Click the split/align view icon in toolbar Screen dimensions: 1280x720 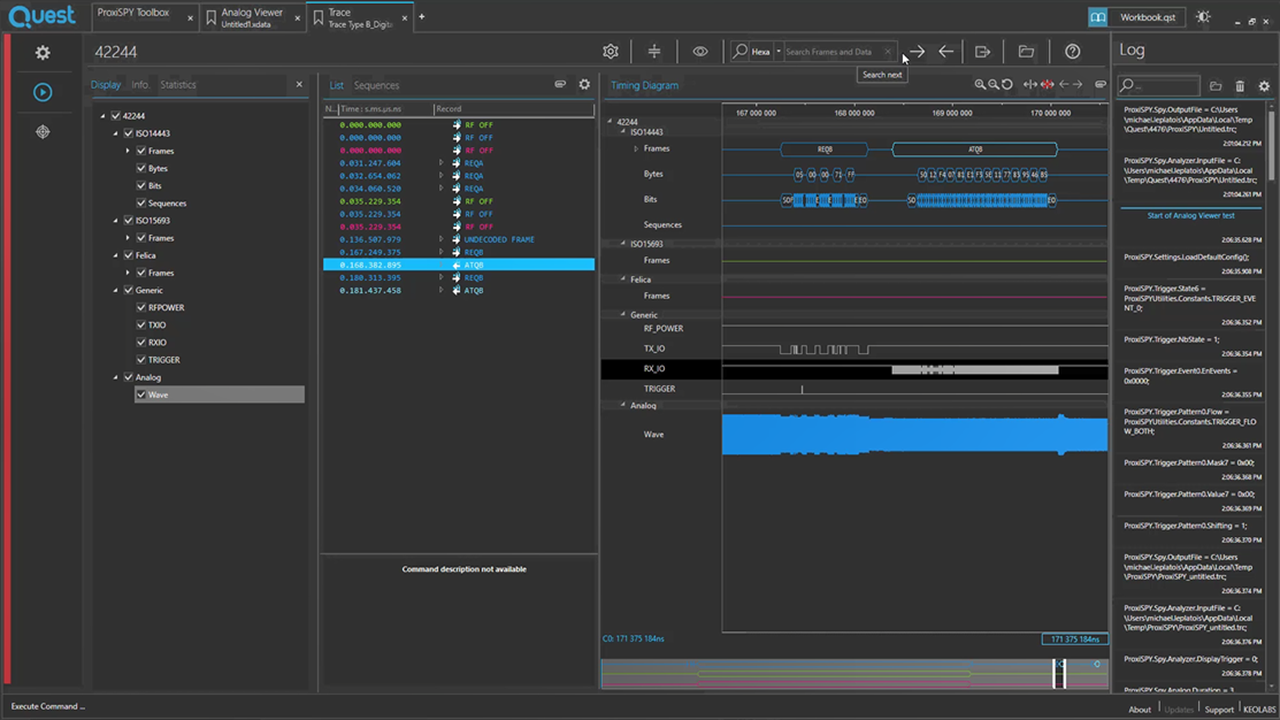pos(654,52)
